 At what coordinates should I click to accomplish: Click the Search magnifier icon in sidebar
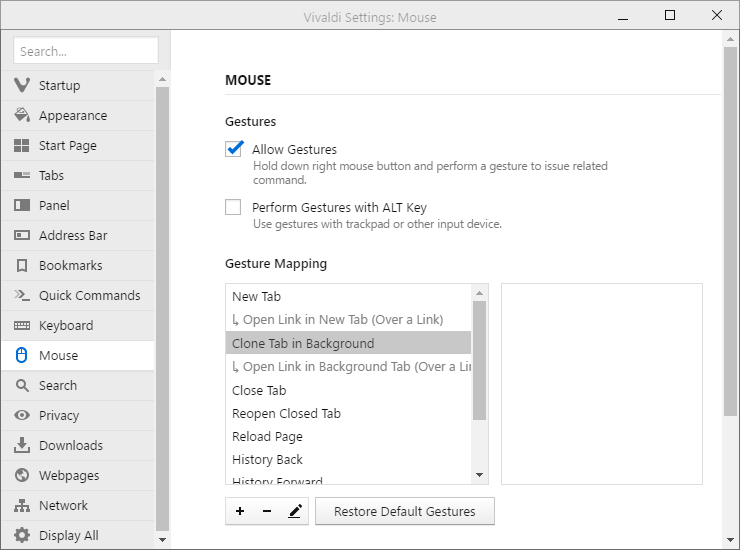pyautogui.click(x=22, y=385)
